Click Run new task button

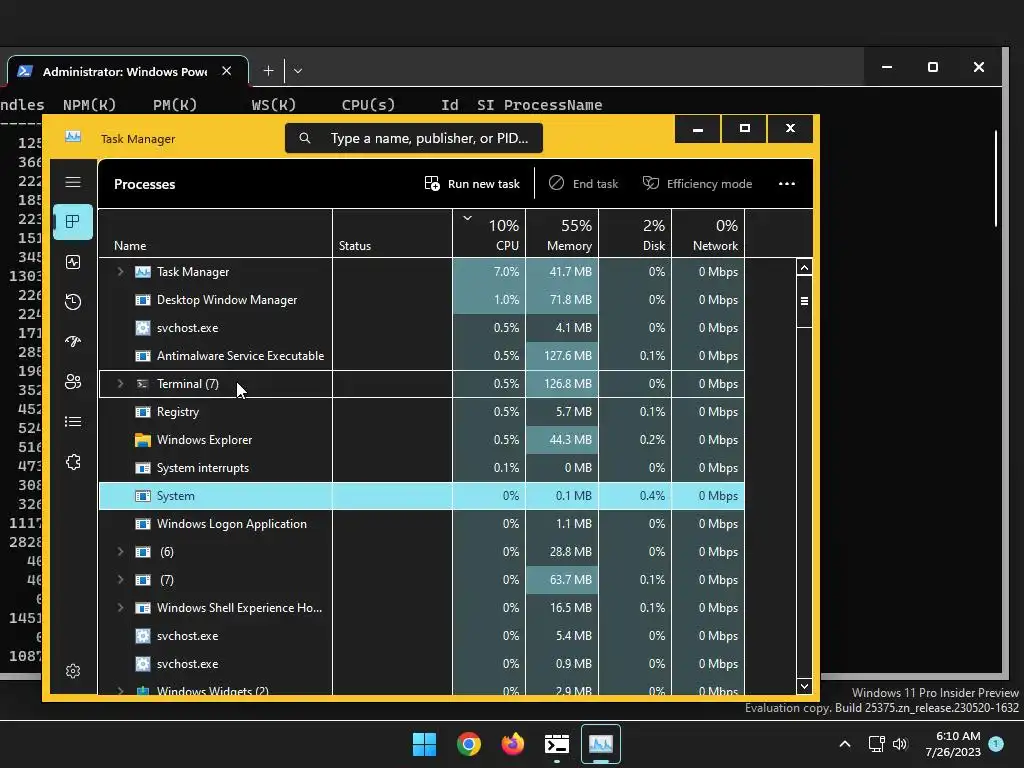(x=472, y=184)
